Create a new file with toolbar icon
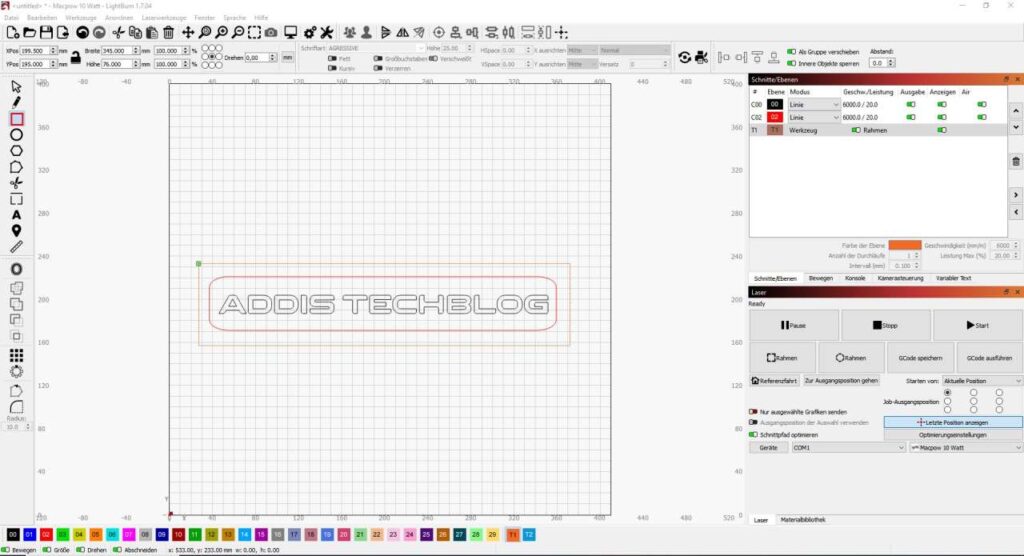1024x556 pixels. (12, 32)
